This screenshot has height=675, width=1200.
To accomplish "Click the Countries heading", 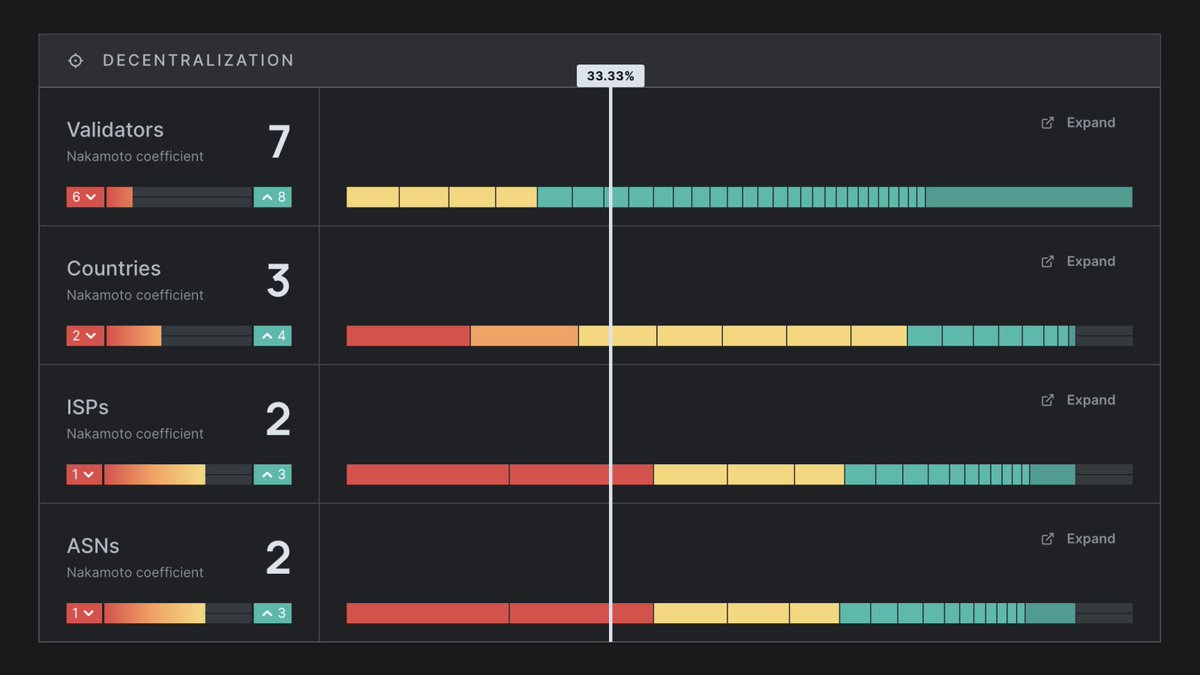I will pos(114,269).
